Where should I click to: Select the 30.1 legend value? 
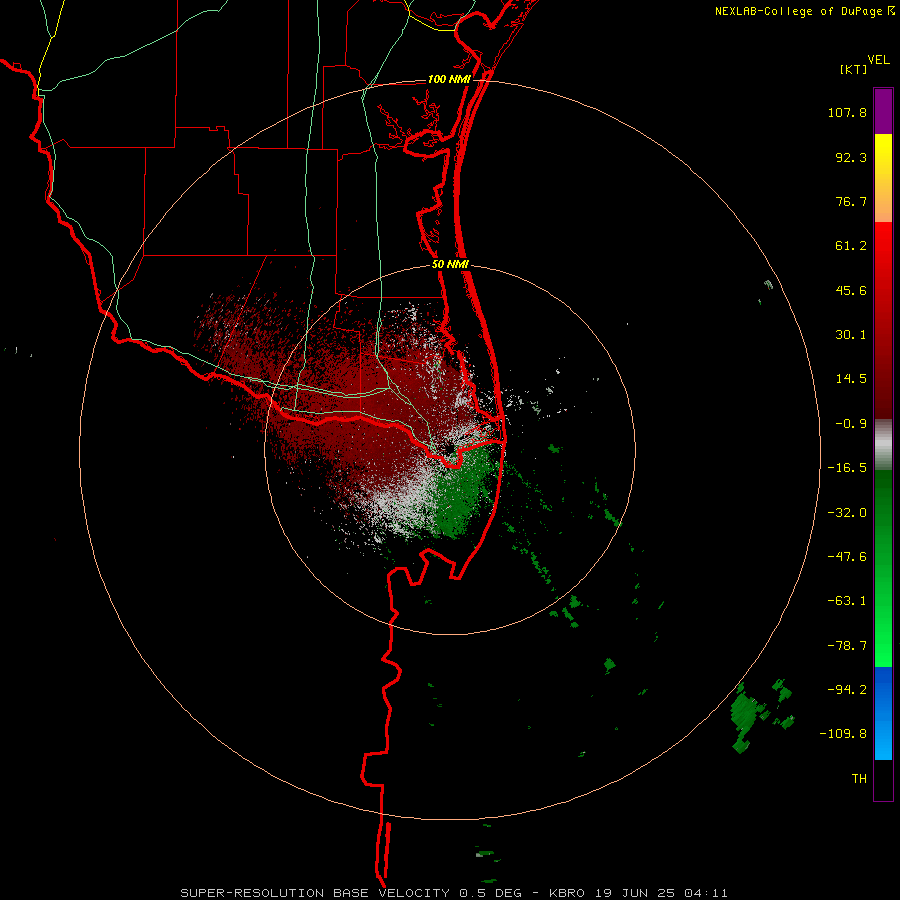(851, 335)
